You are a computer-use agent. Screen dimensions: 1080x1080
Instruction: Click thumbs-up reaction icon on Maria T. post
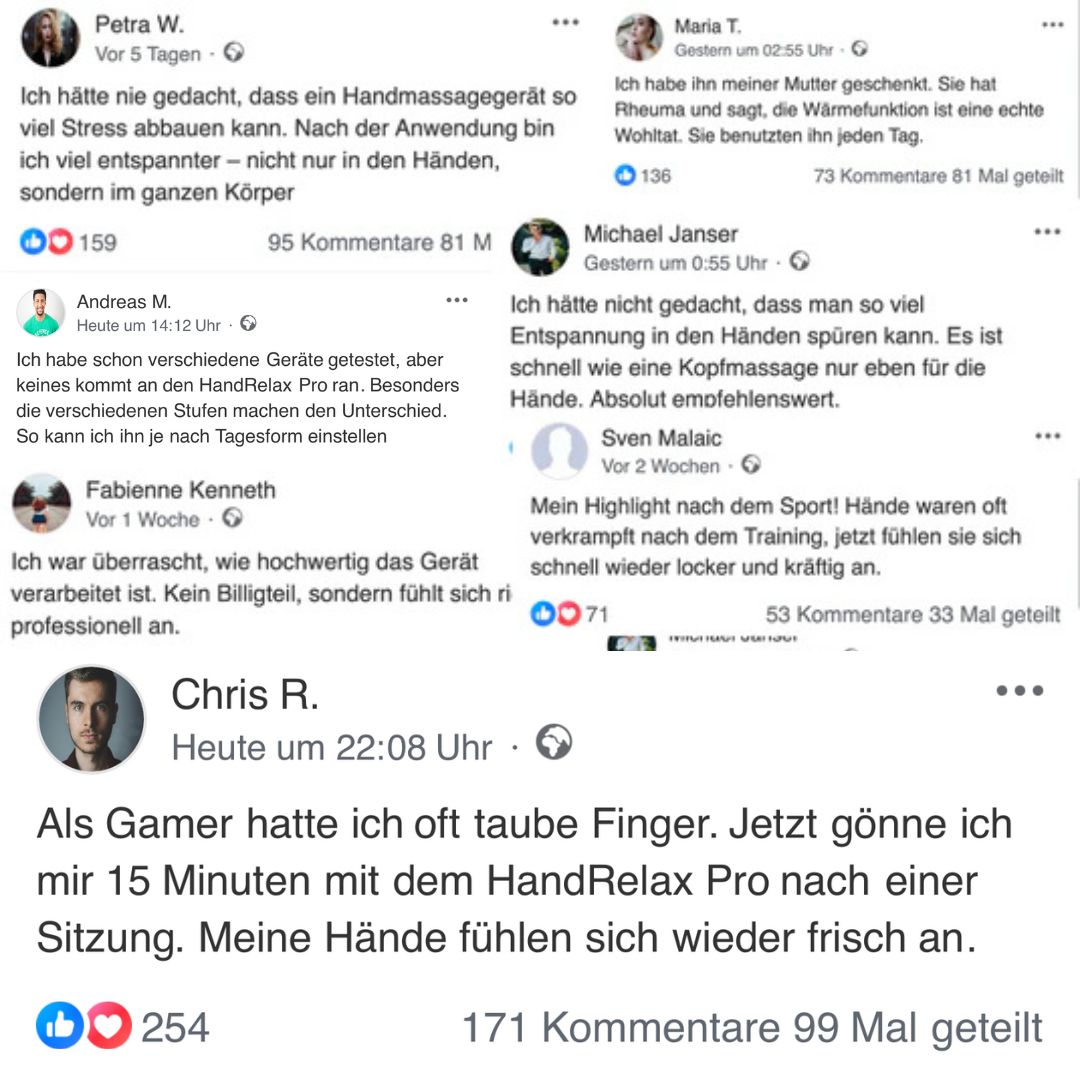(625, 175)
